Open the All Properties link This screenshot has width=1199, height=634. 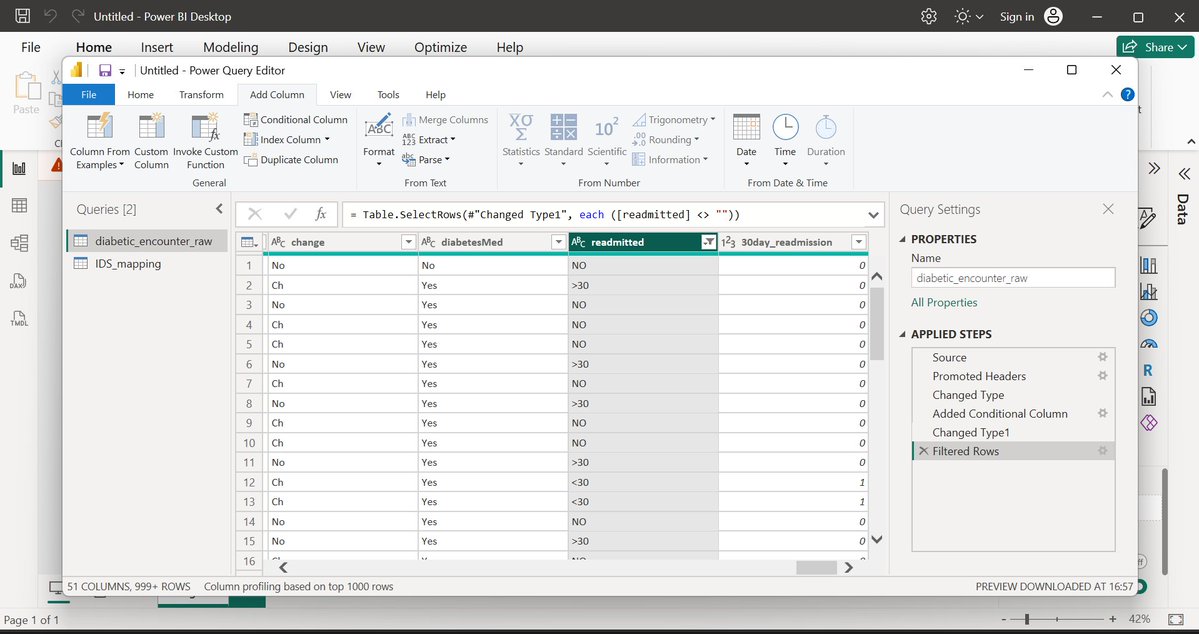tap(944, 302)
